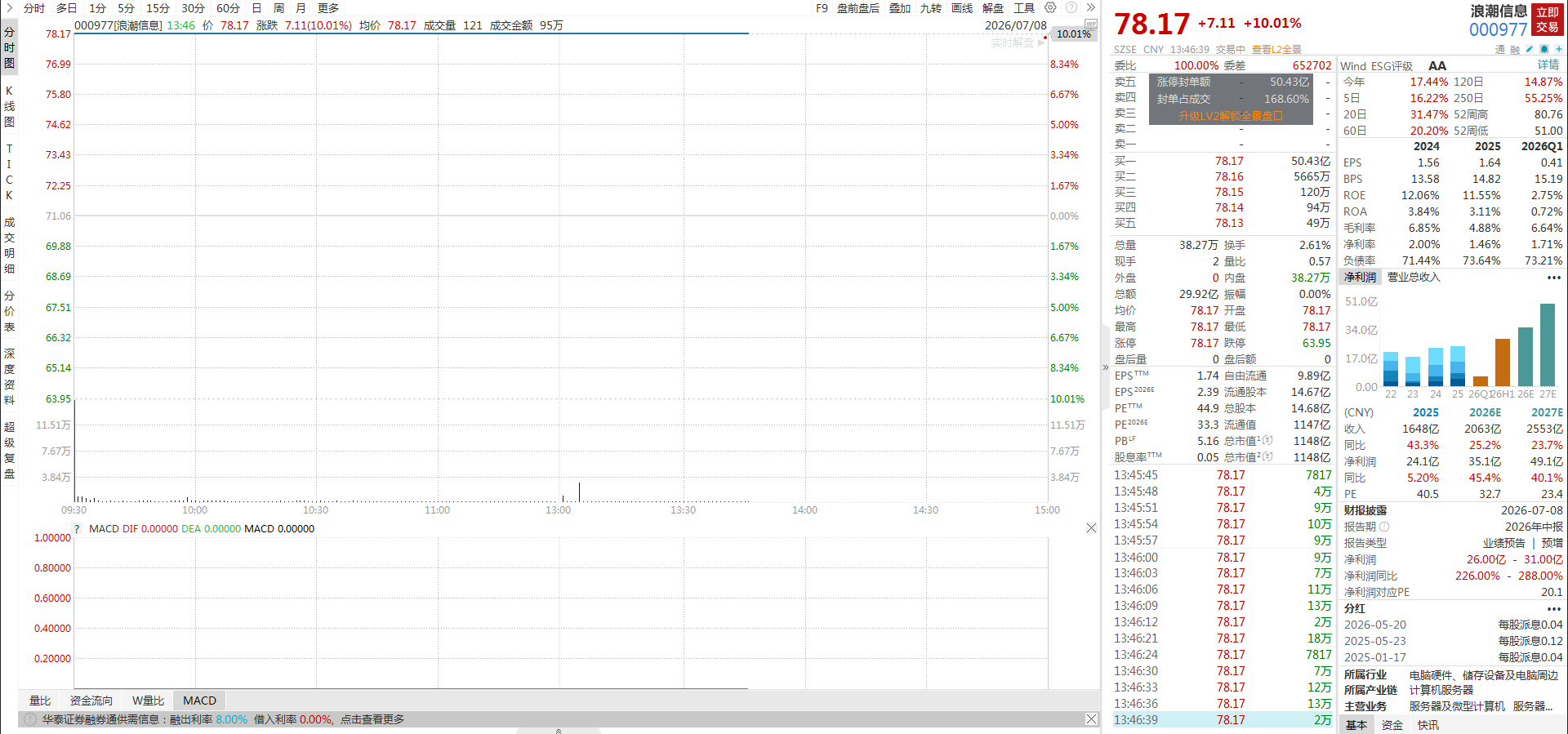
Task: Switch to 周 weekly chart
Action: (x=278, y=8)
